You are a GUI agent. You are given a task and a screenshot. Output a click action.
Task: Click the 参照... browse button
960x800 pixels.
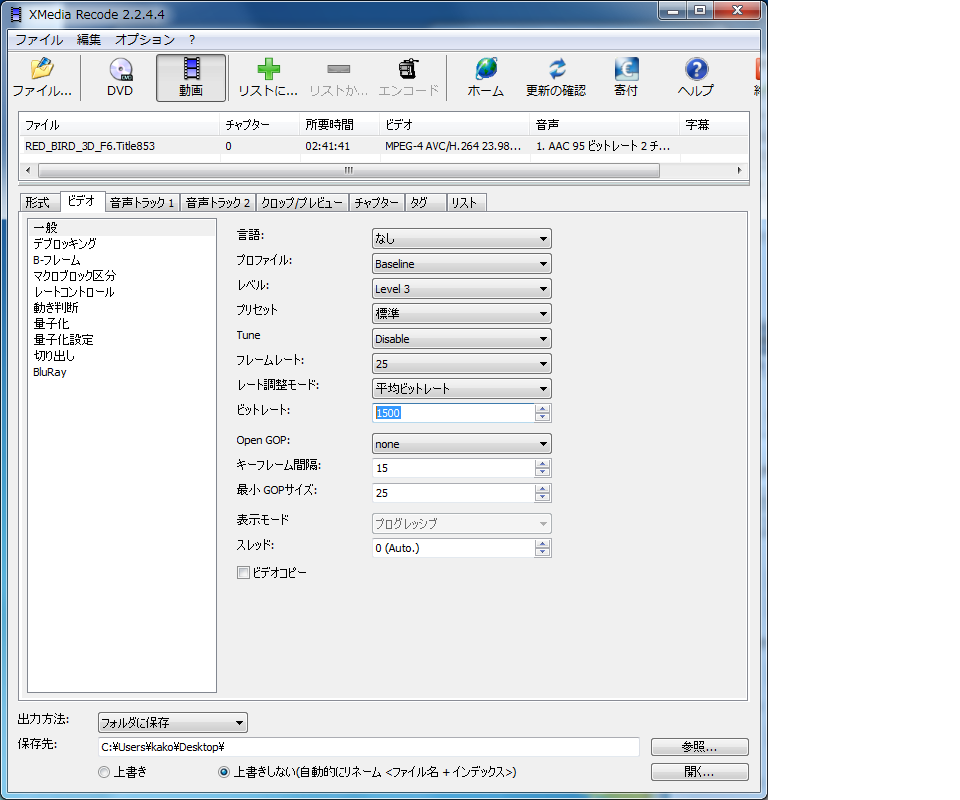700,747
